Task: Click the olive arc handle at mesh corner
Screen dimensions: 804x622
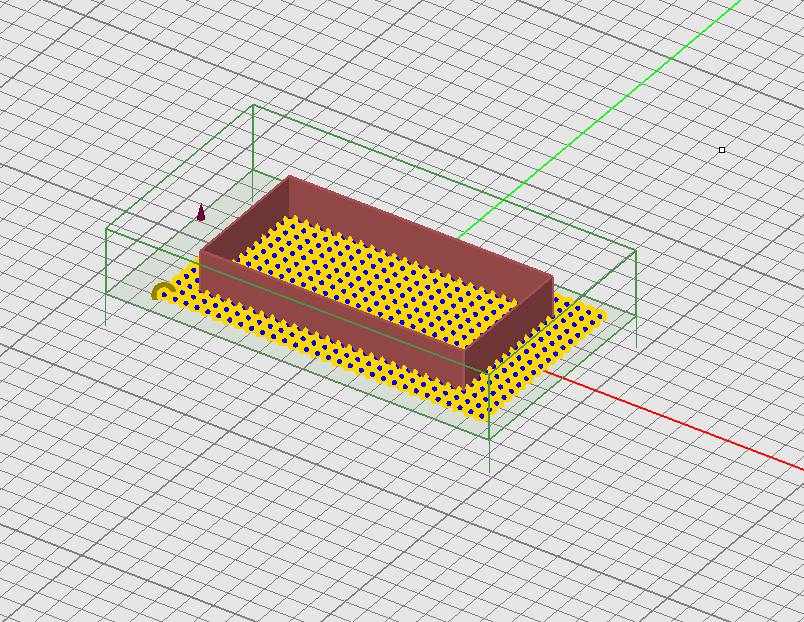Action: 163,291
